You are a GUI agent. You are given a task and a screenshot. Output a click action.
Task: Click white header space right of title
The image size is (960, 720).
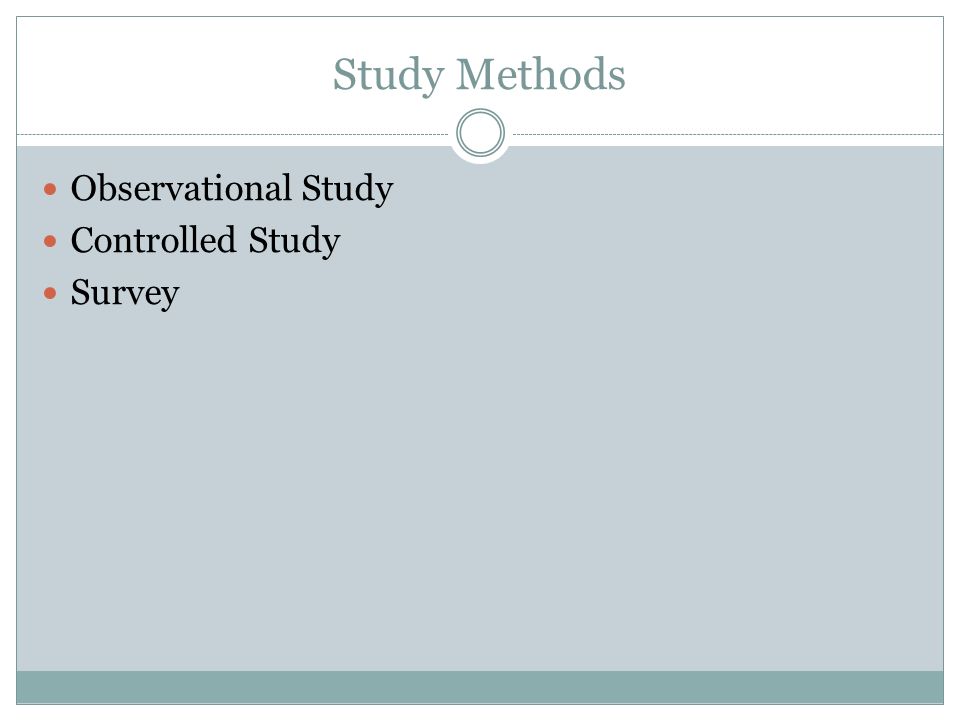click(x=785, y=75)
